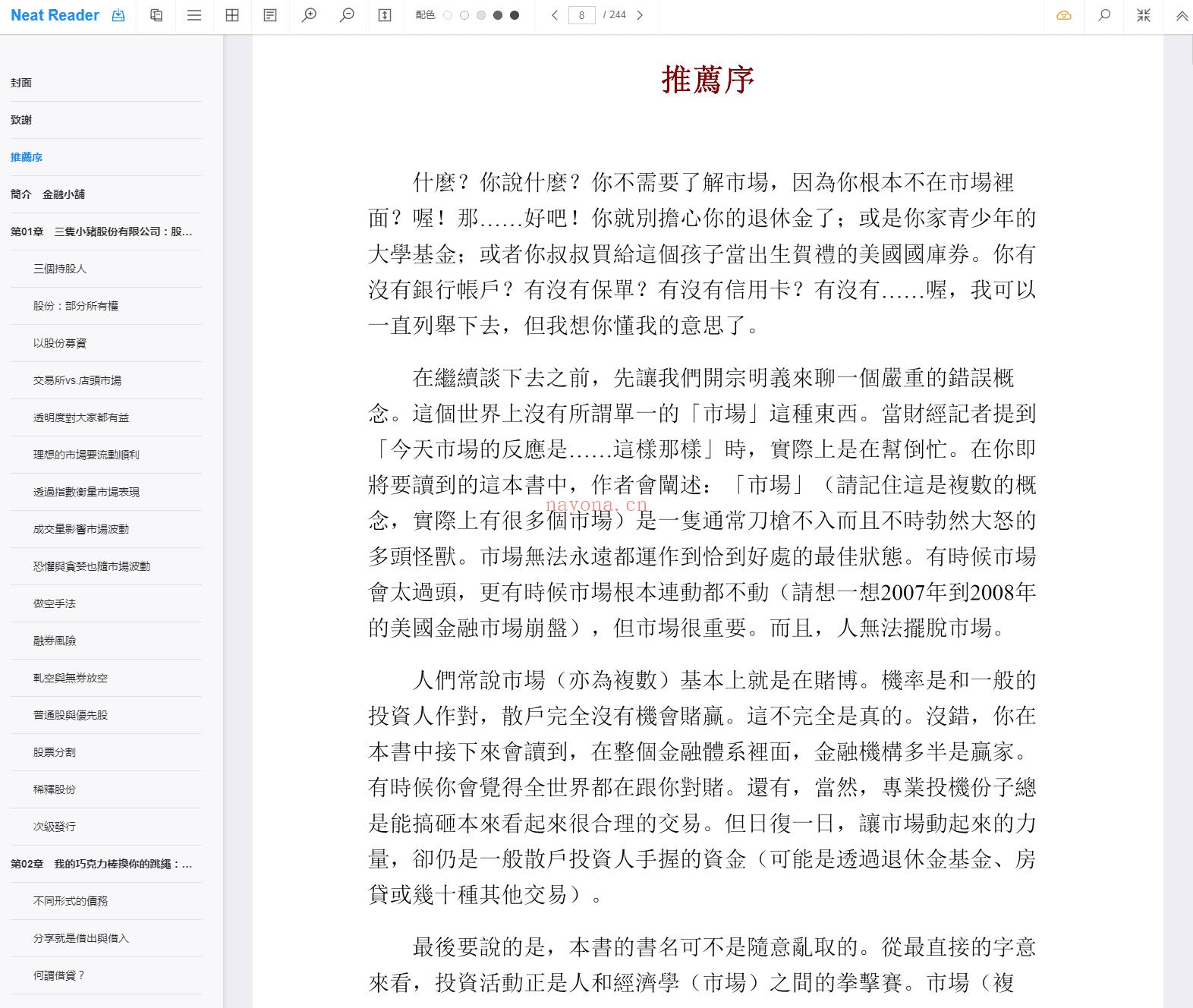Go to previous page arrow

555,15
